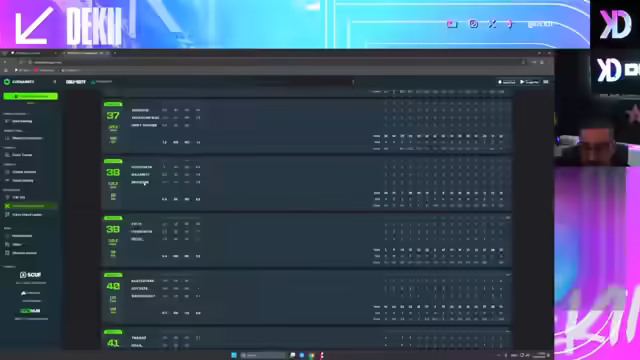Click the rank 40 number

click(x=113, y=286)
